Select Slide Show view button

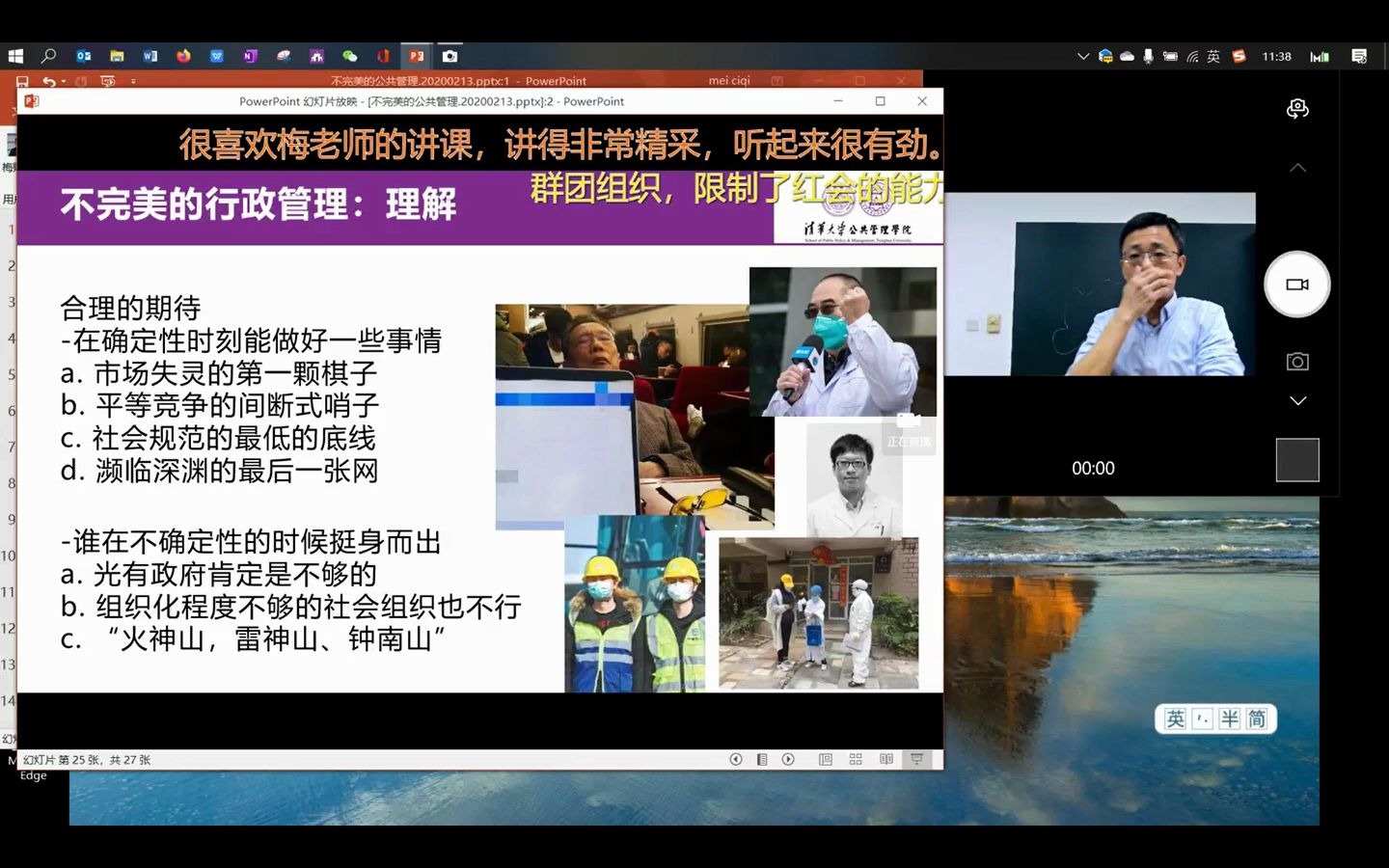click(x=917, y=759)
